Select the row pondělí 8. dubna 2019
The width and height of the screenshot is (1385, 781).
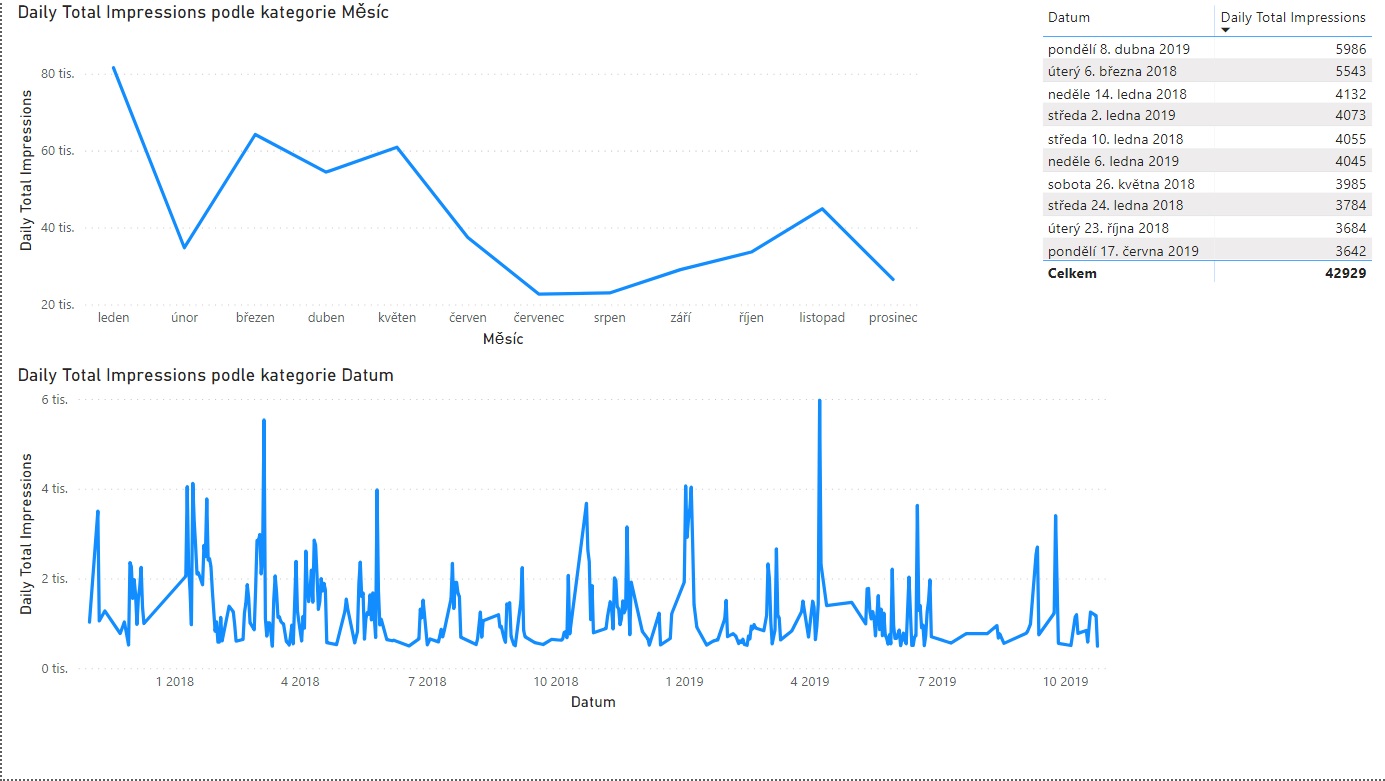point(1118,49)
